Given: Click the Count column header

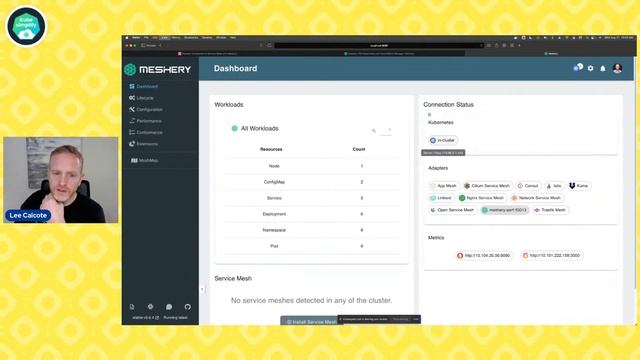Looking at the screenshot, I should coord(359,149).
